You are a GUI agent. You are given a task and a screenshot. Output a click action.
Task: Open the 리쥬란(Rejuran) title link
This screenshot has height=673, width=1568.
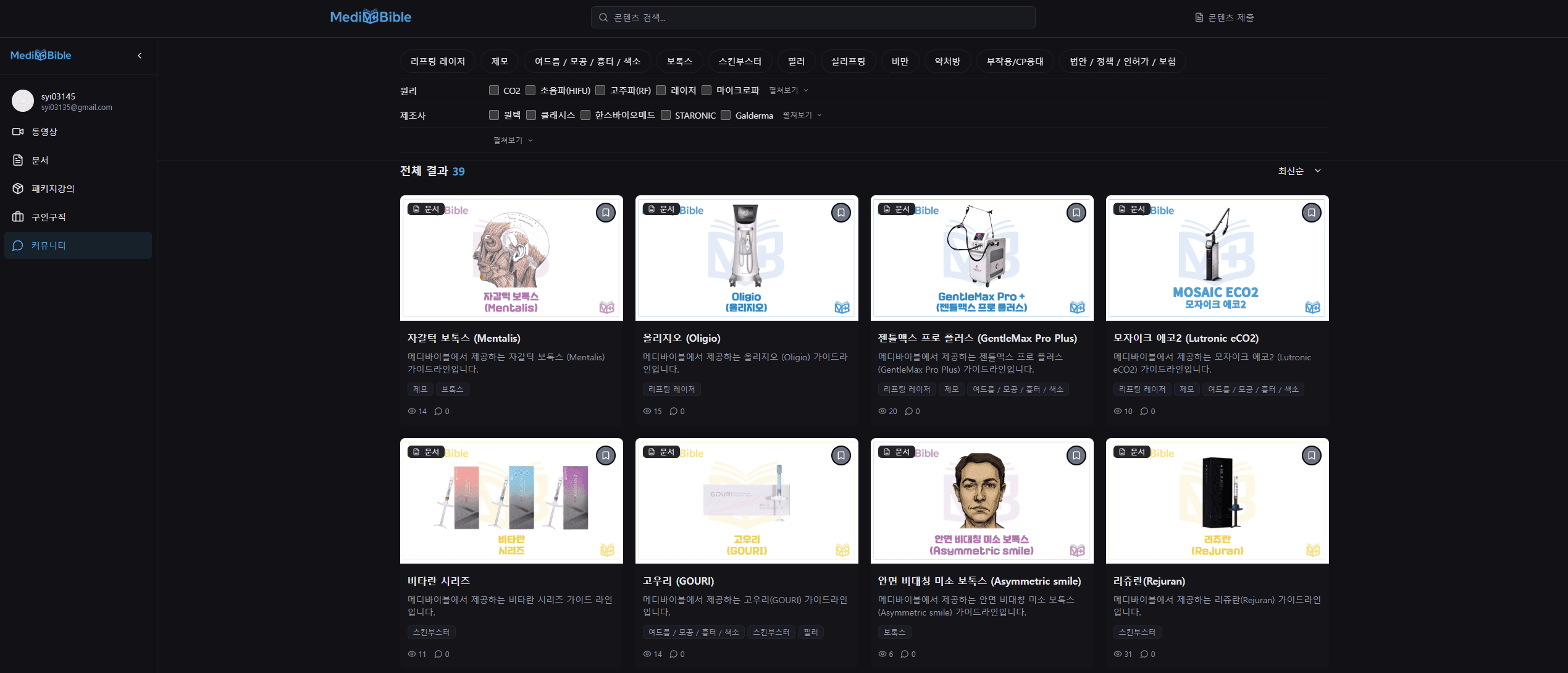[1149, 581]
